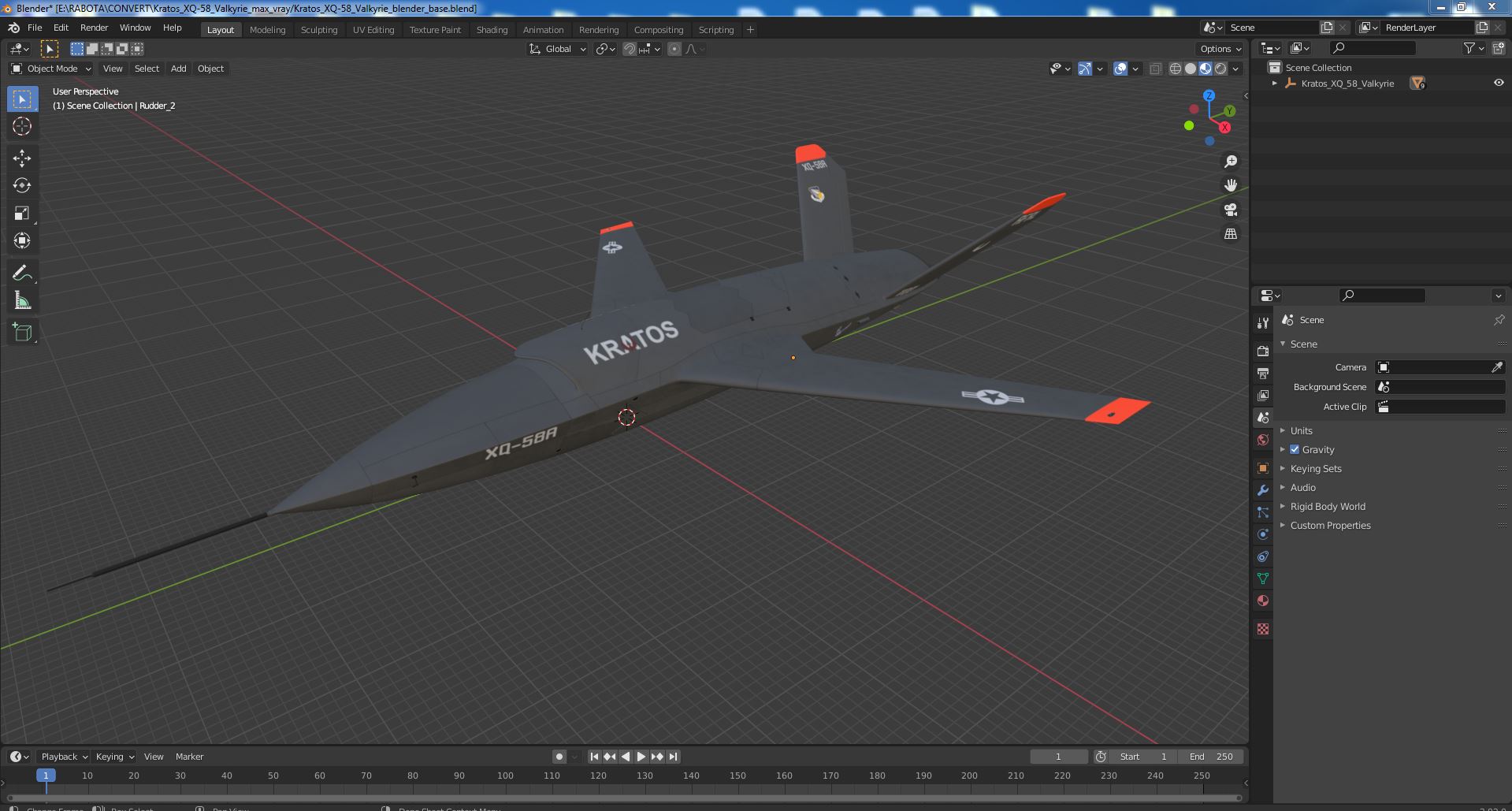Toggle viewport overlays
The width and height of the screenshot is (1512, 811).
pos(1120,69)
